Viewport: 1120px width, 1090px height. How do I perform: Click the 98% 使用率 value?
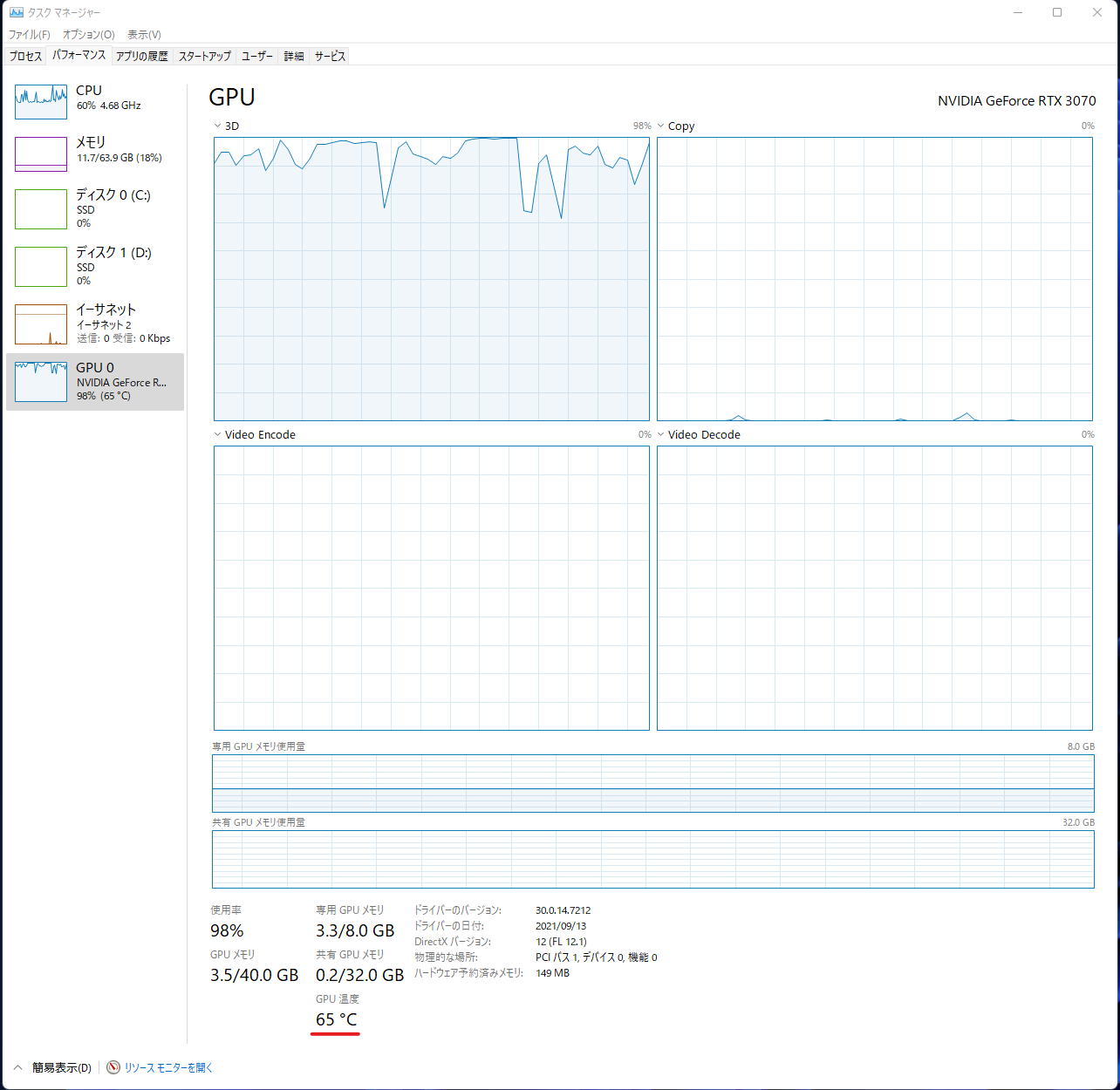click(227, 930)
